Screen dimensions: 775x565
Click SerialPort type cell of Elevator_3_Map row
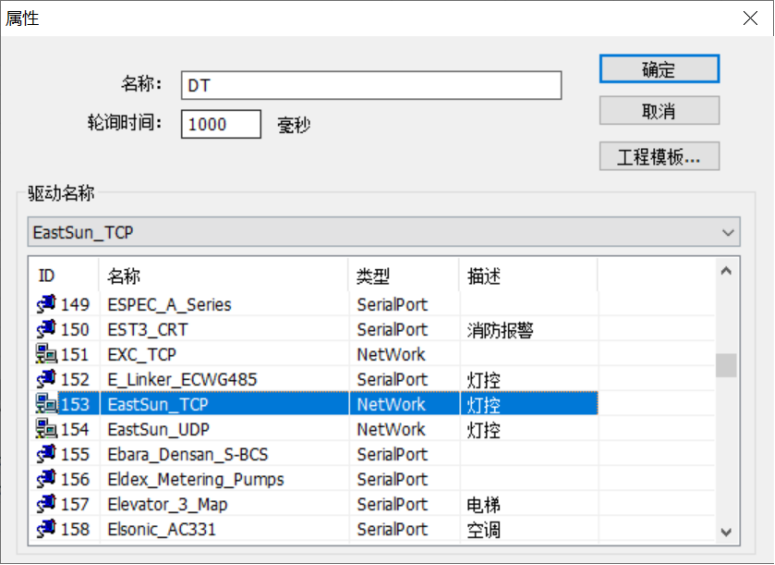[392, 504]
